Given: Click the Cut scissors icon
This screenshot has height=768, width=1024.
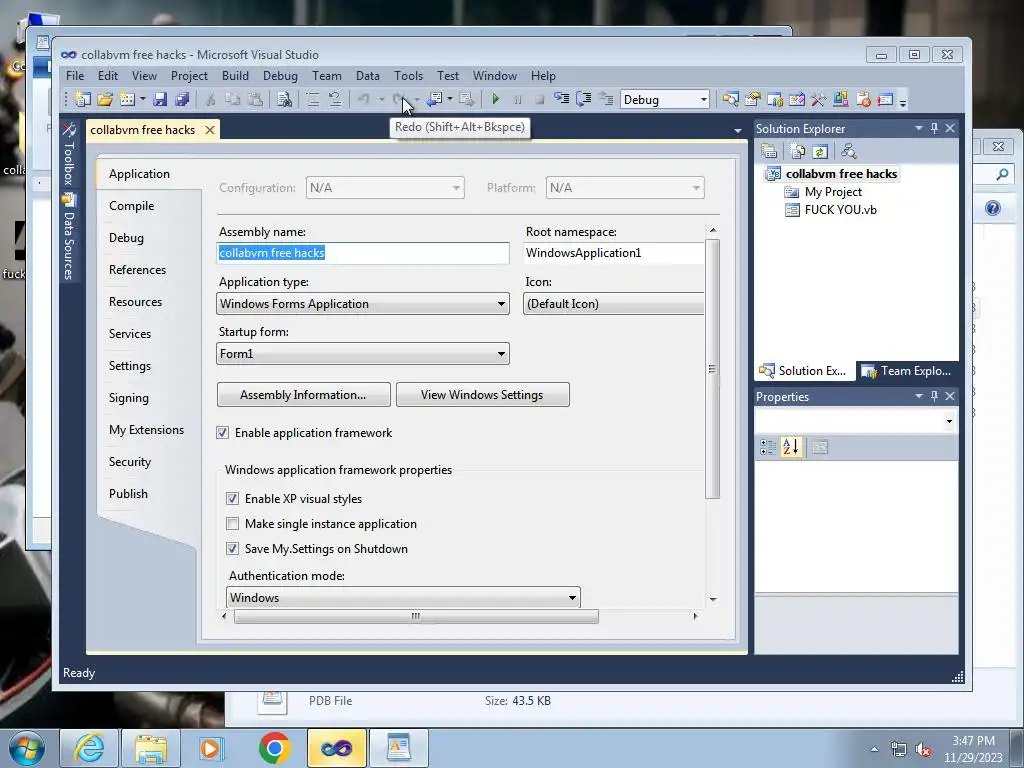Looking at the screenshot, I should click(210, 99).
